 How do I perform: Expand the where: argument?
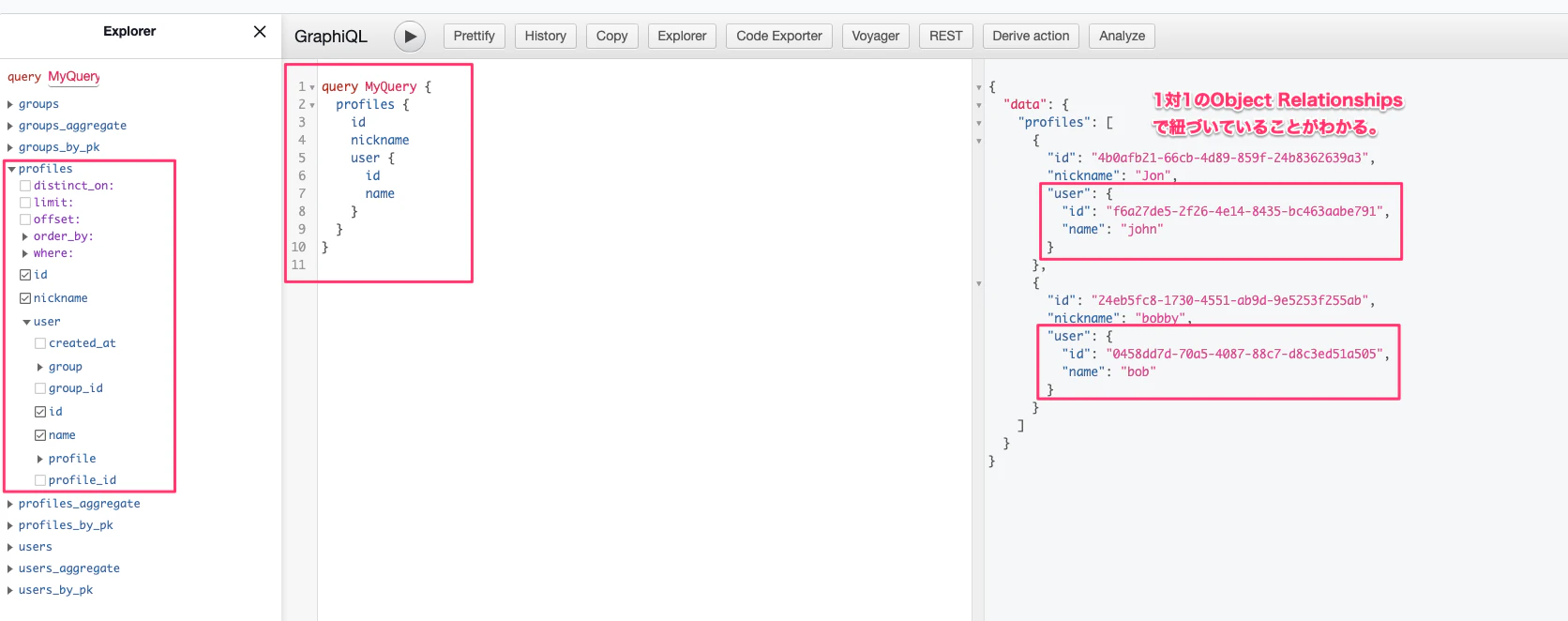25,253
